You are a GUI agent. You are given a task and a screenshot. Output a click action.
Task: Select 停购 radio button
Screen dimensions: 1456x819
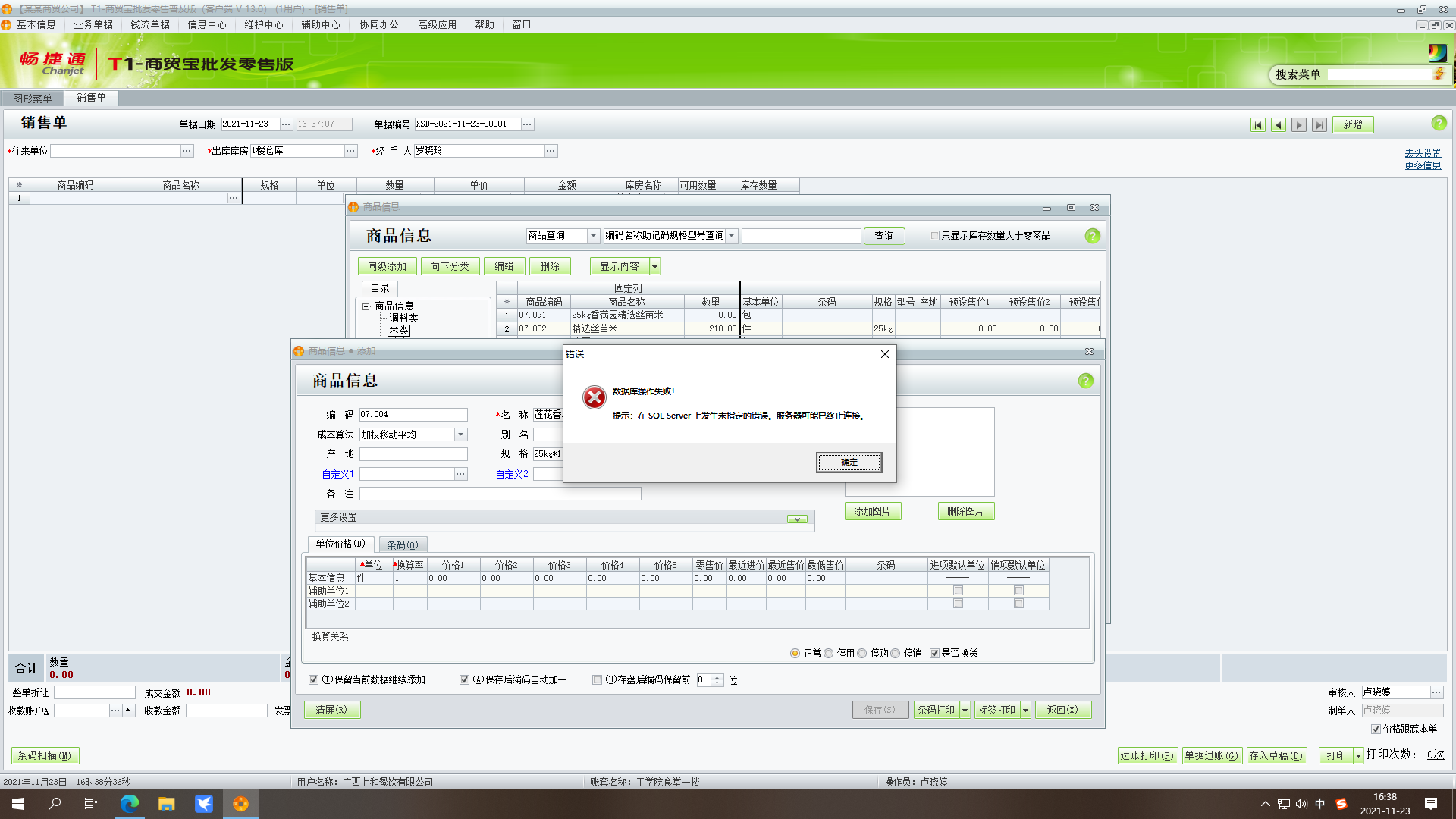tap(861, 653)
